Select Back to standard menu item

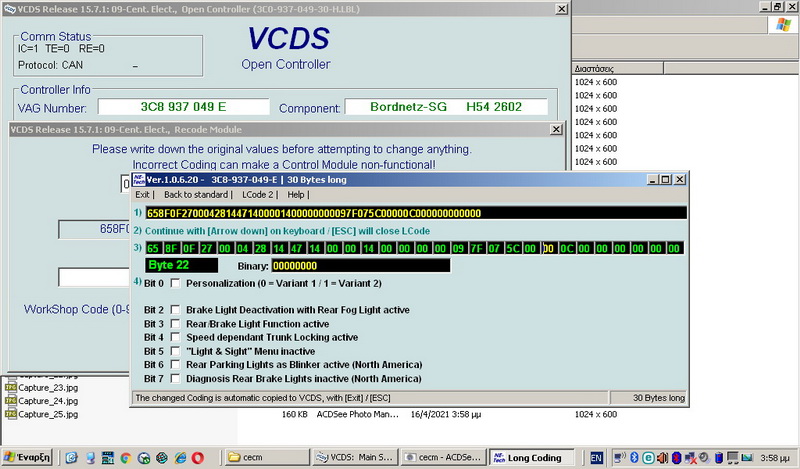click(196, 194)
